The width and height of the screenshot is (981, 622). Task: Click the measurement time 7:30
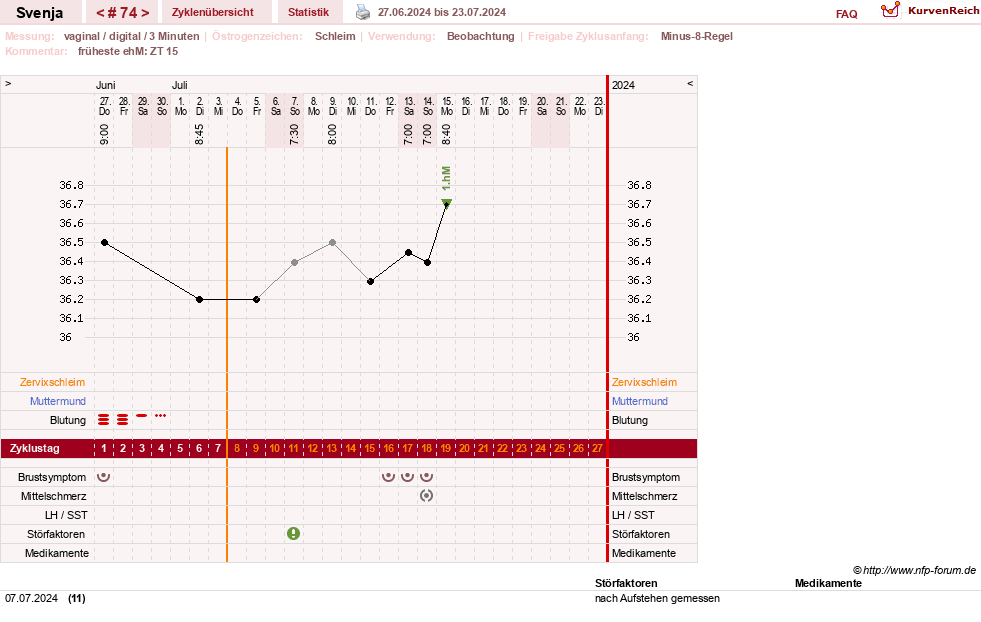click(x=295, y=134)
